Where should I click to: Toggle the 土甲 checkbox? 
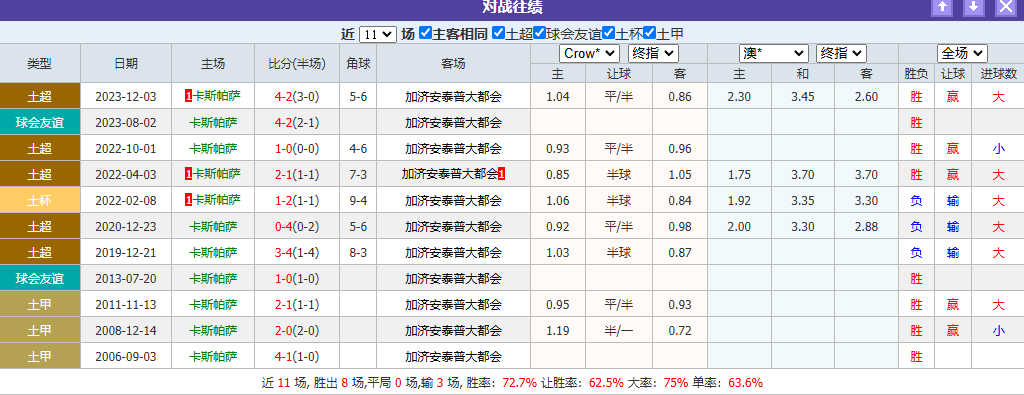click(649, 33)
